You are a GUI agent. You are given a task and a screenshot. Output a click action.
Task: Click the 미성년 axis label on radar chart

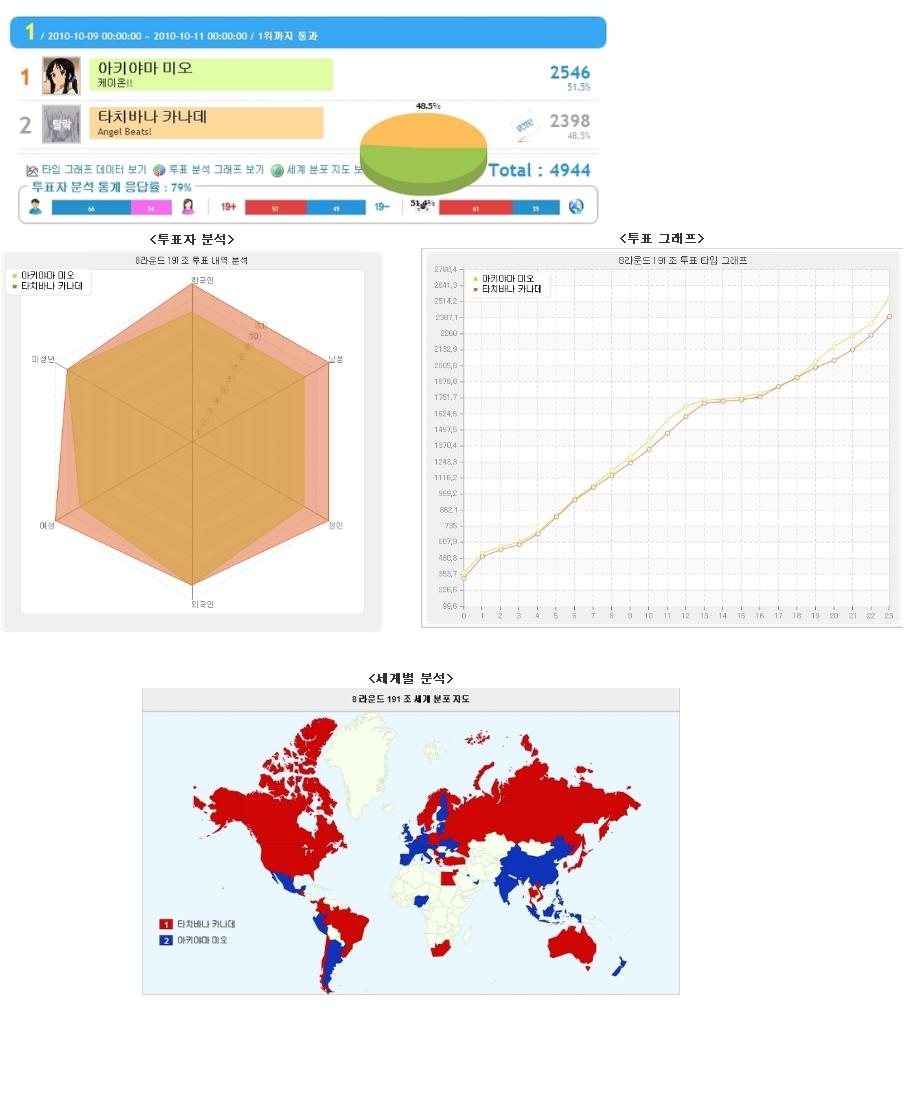tap(43, 359)
